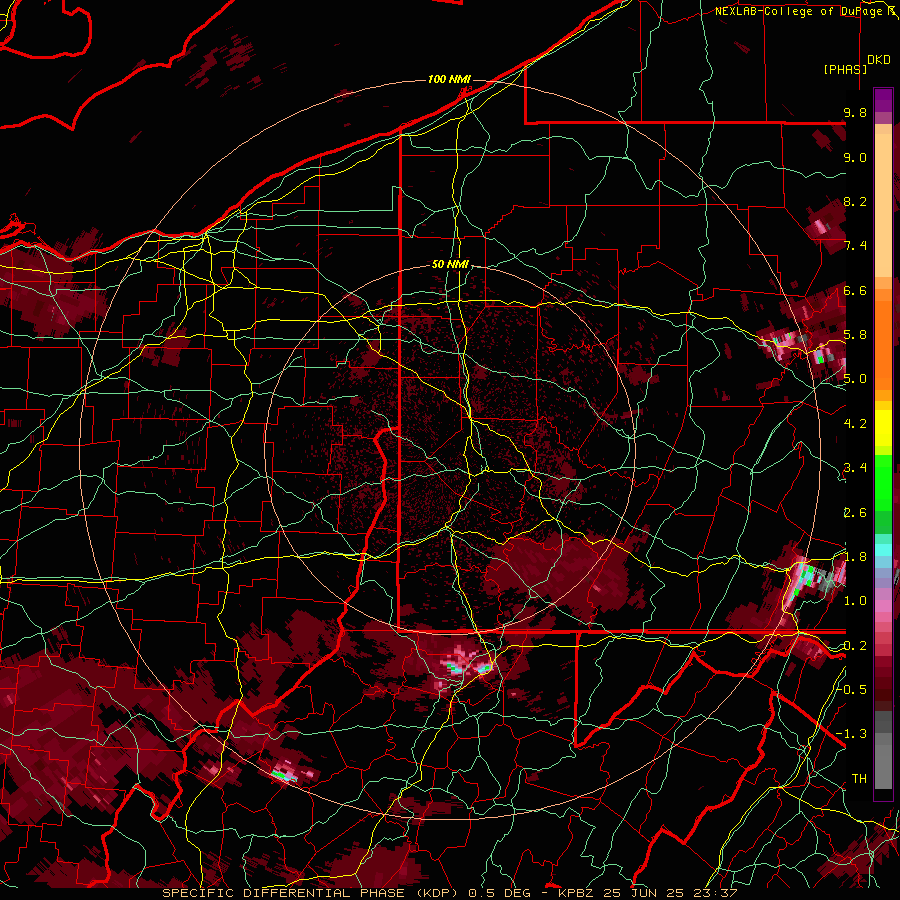Screen dimensions: 900x900
Task: Click the -0.5 scale value
Action: (x=852, y=690)
